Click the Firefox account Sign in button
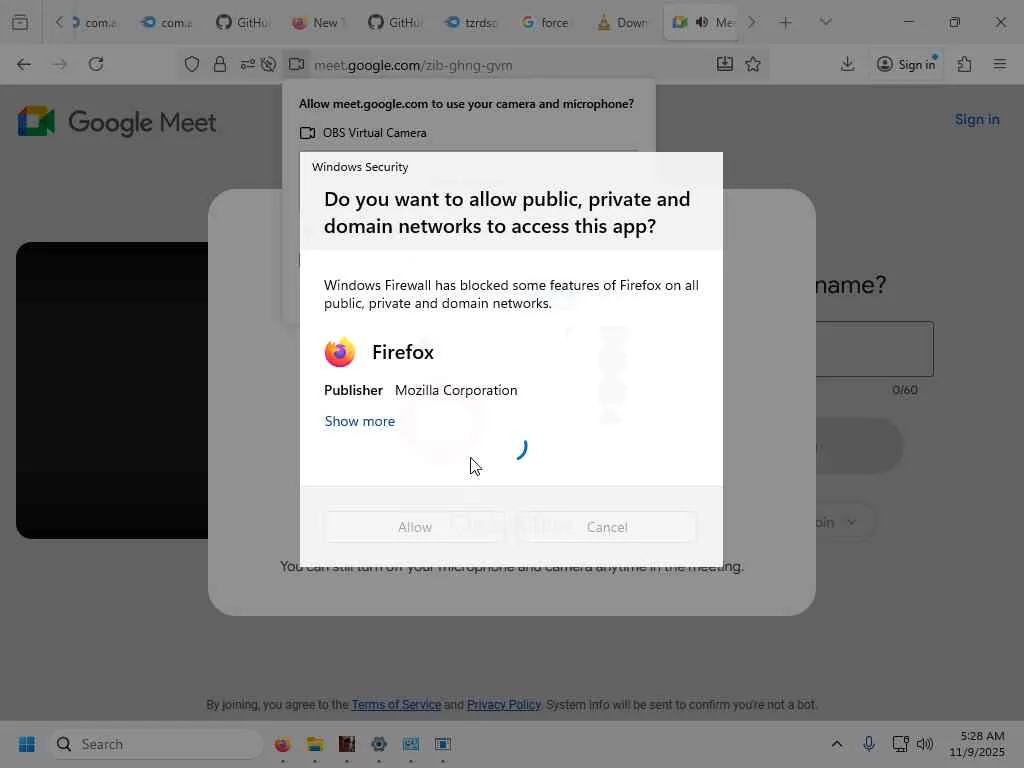This screenshot has height=768, width=1024. [906, 64]
